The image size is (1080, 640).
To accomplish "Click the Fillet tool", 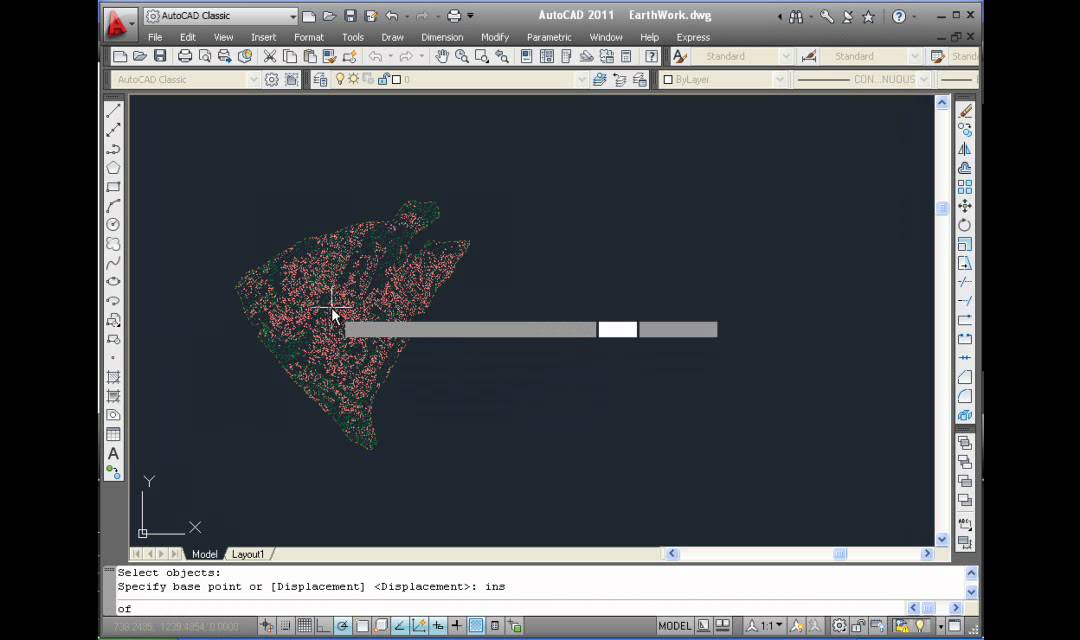I will click(x=965, y=396).
